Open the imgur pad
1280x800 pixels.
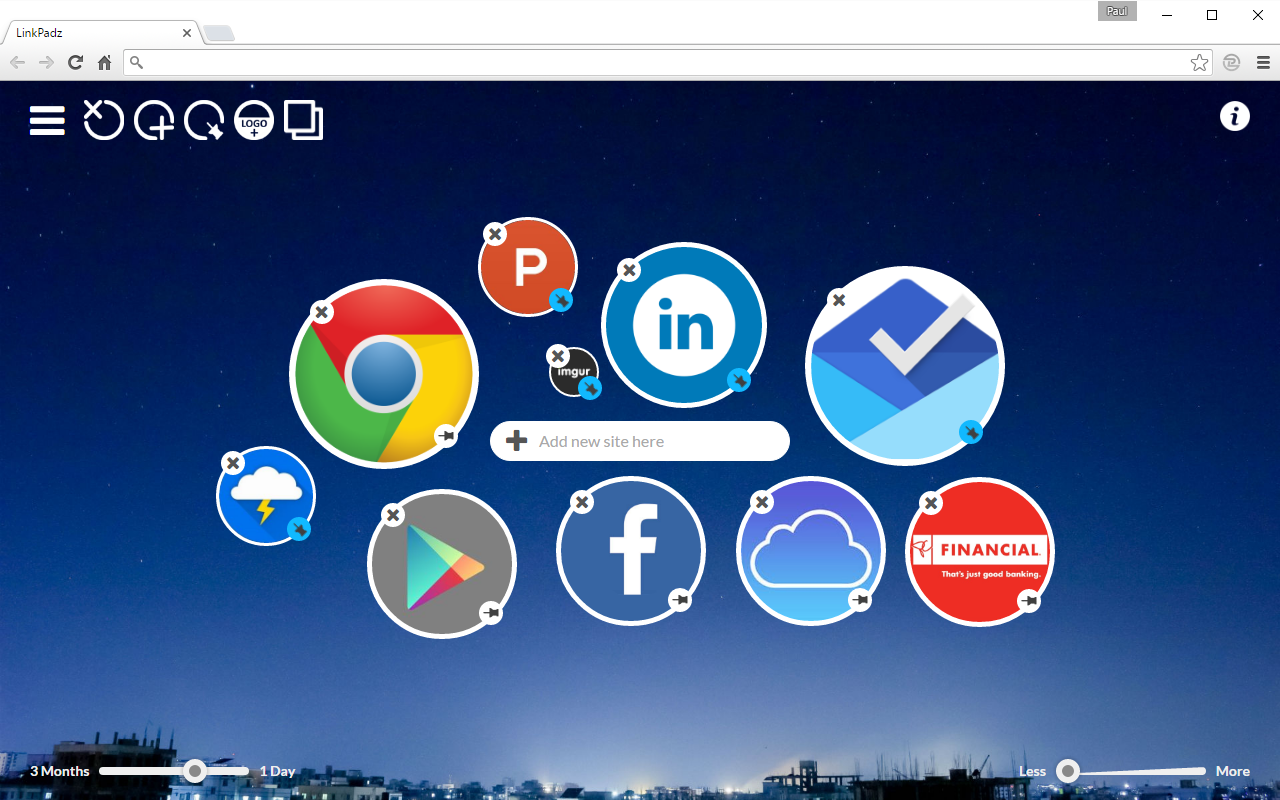[x=574, y=372]
